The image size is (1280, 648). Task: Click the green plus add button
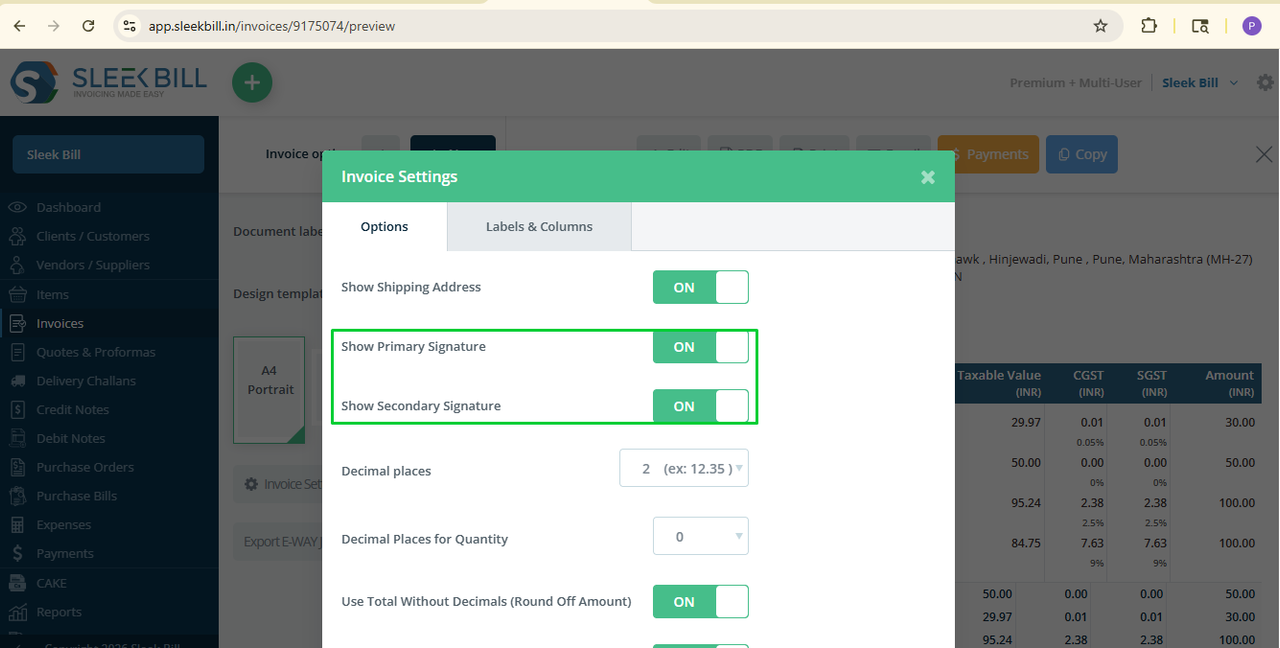pos(252,82)
